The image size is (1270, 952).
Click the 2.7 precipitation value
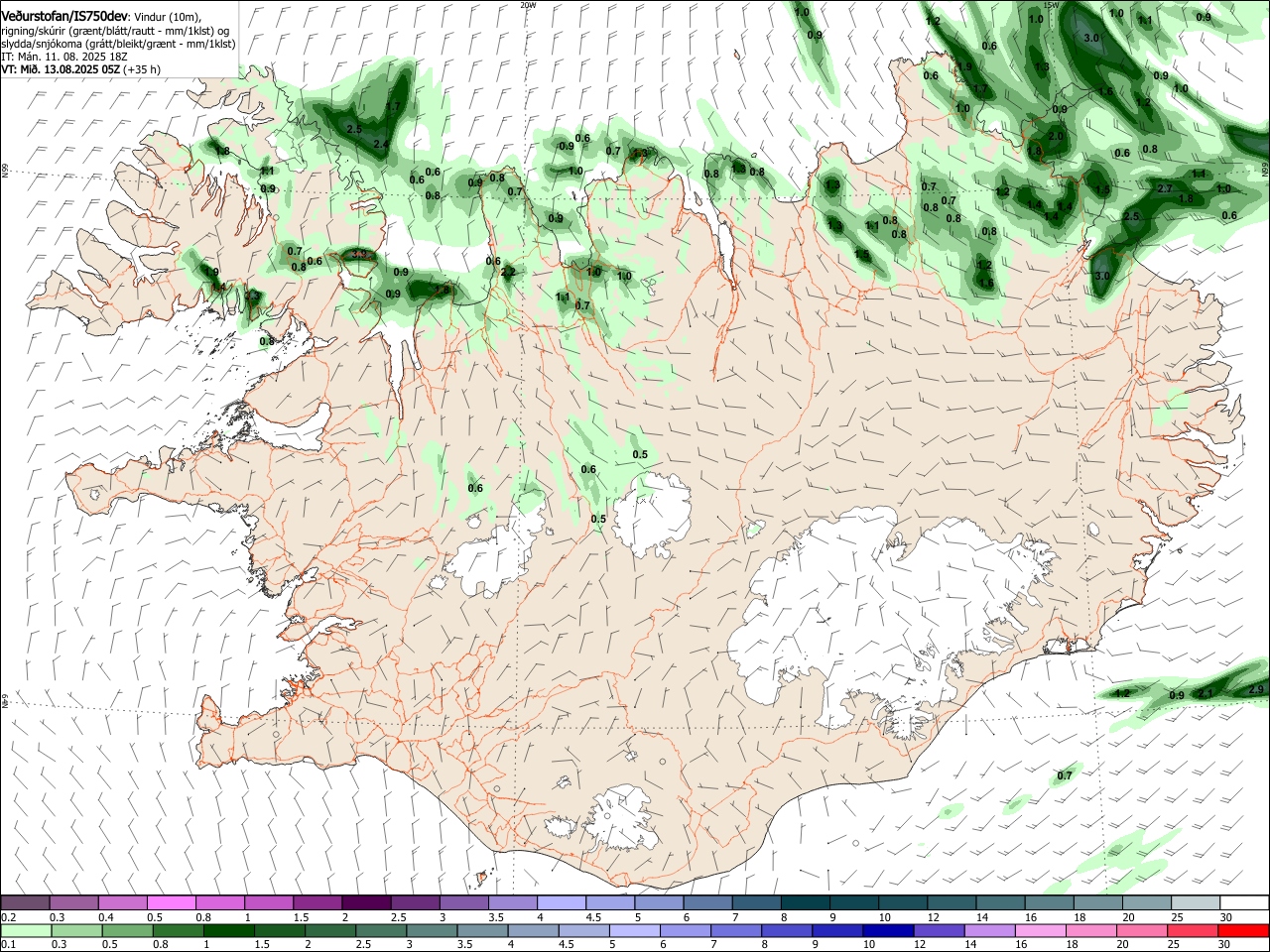click(1166, 188)
